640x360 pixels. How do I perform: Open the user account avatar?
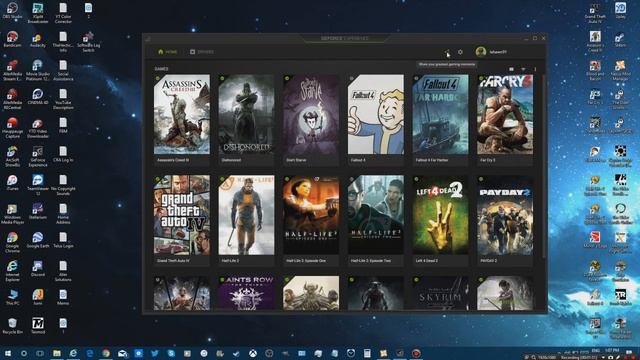pos(480,52)
